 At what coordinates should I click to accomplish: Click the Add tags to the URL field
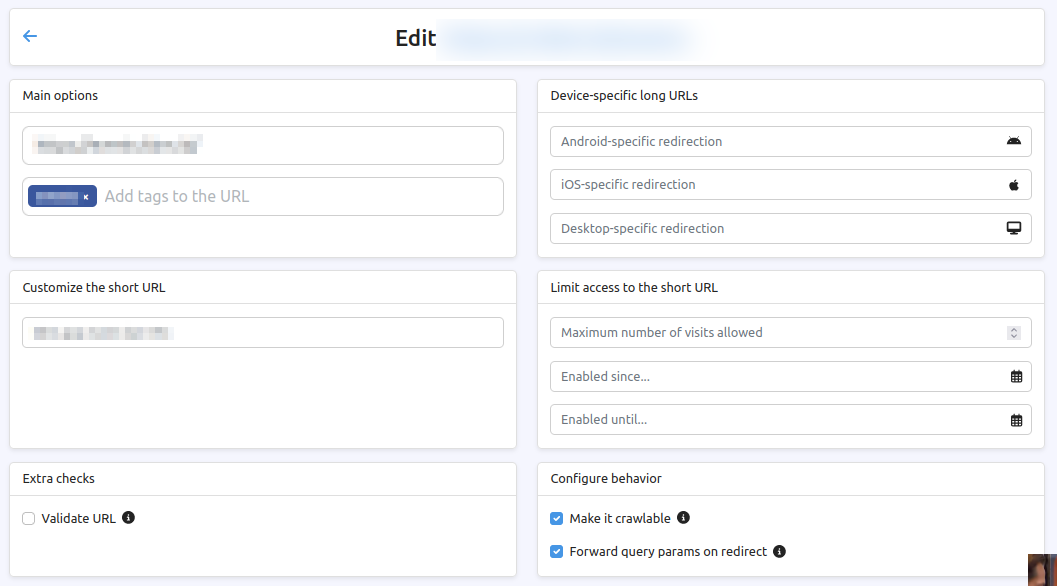(250, 196)
